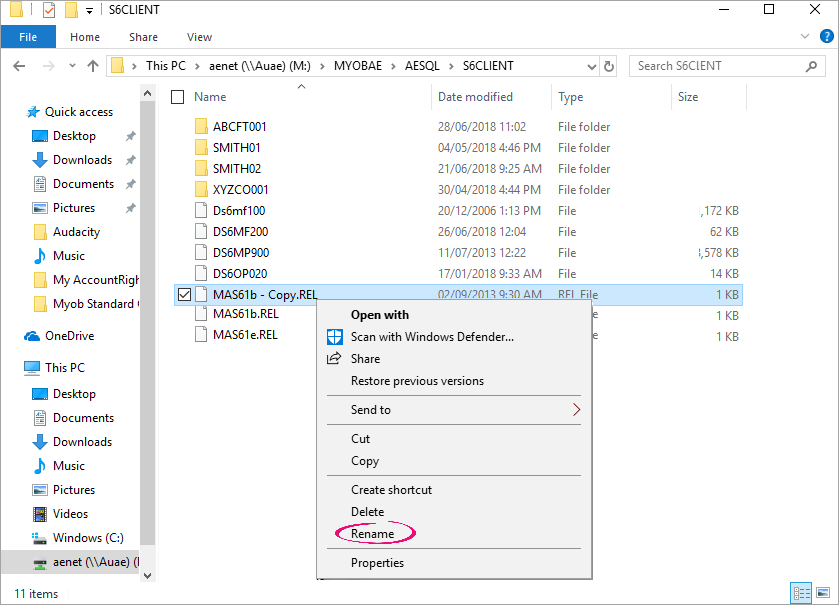Screen dimensions: 839x605
Task: Open the blue File menu button
Action: pyautogui.click(x=28, y=37)
